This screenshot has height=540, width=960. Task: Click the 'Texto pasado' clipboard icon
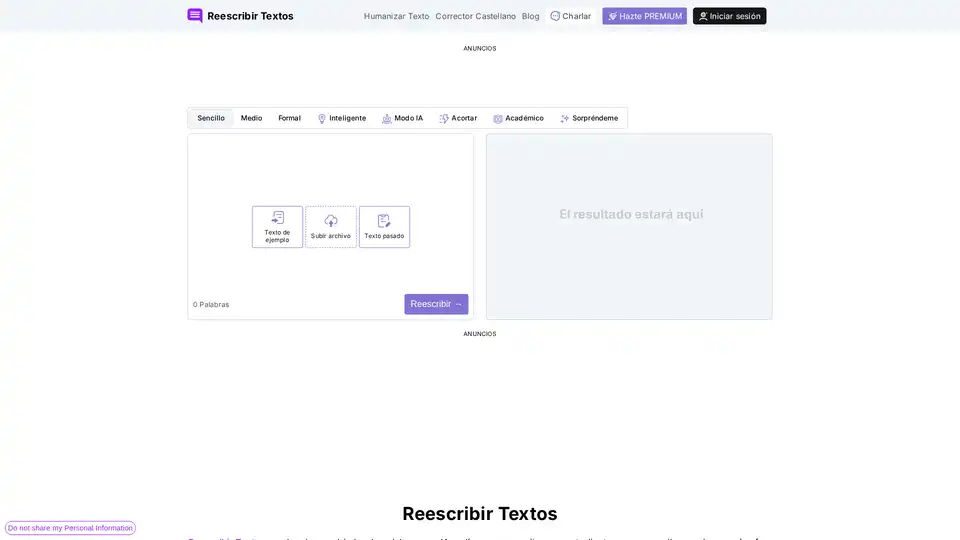click(x=384, y=221)
